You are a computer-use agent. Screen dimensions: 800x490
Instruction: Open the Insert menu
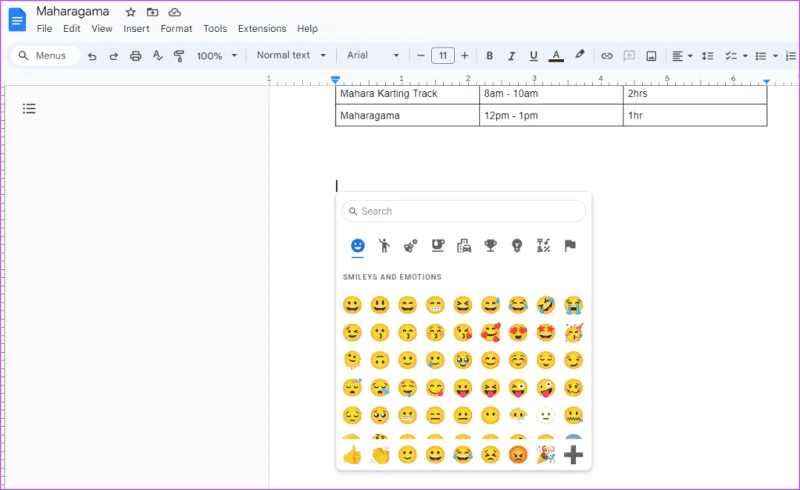pos(136,29)
